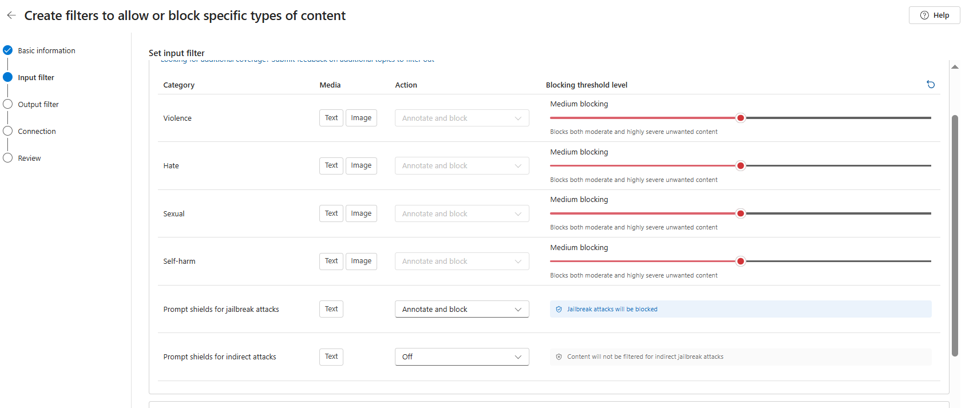Viewport: 963px width, 408px height.
Task: Expand the Violence action dropdown
Action: pos(461,118)
